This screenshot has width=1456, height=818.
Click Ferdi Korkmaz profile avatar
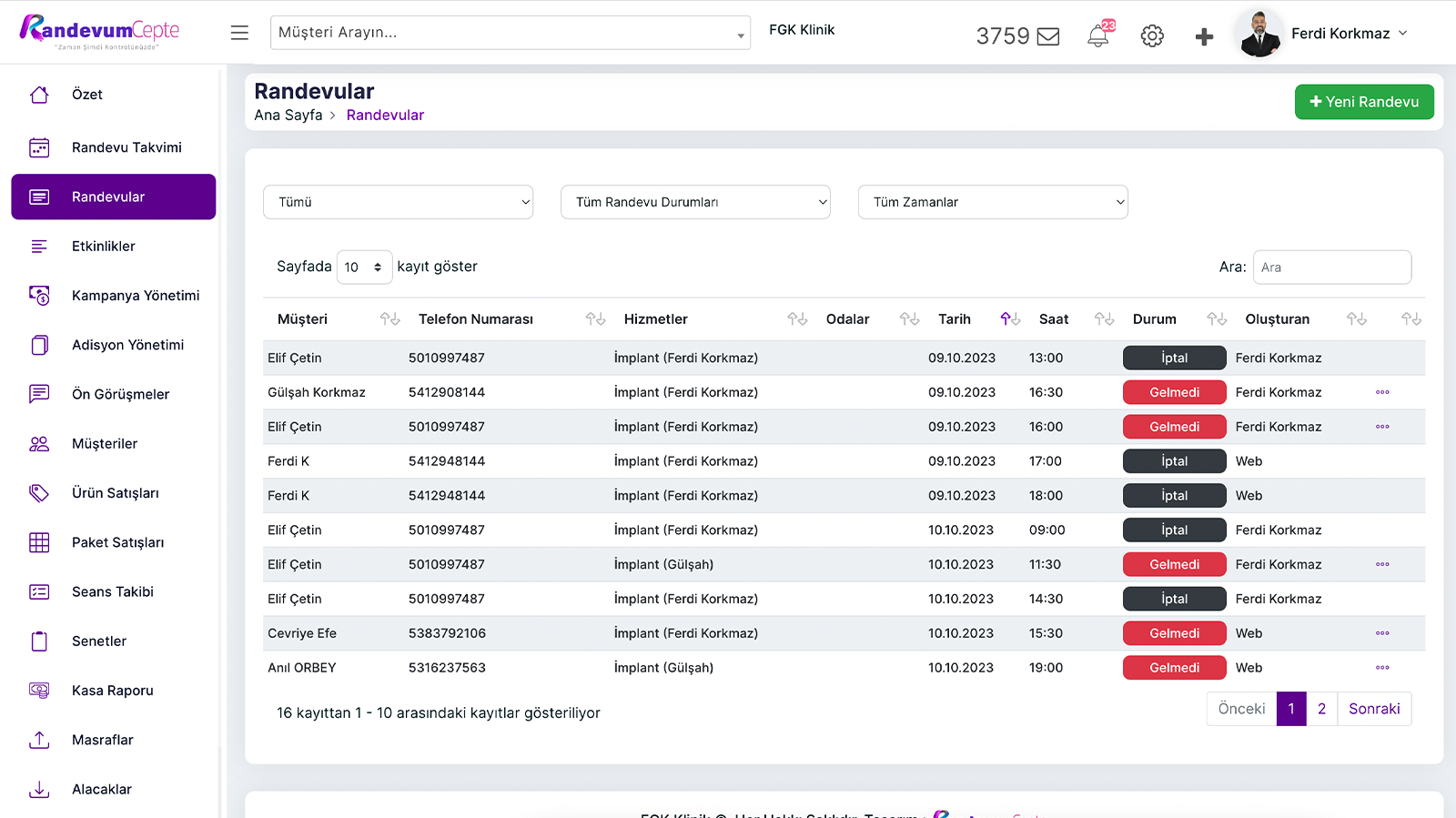click(1259, 34)
